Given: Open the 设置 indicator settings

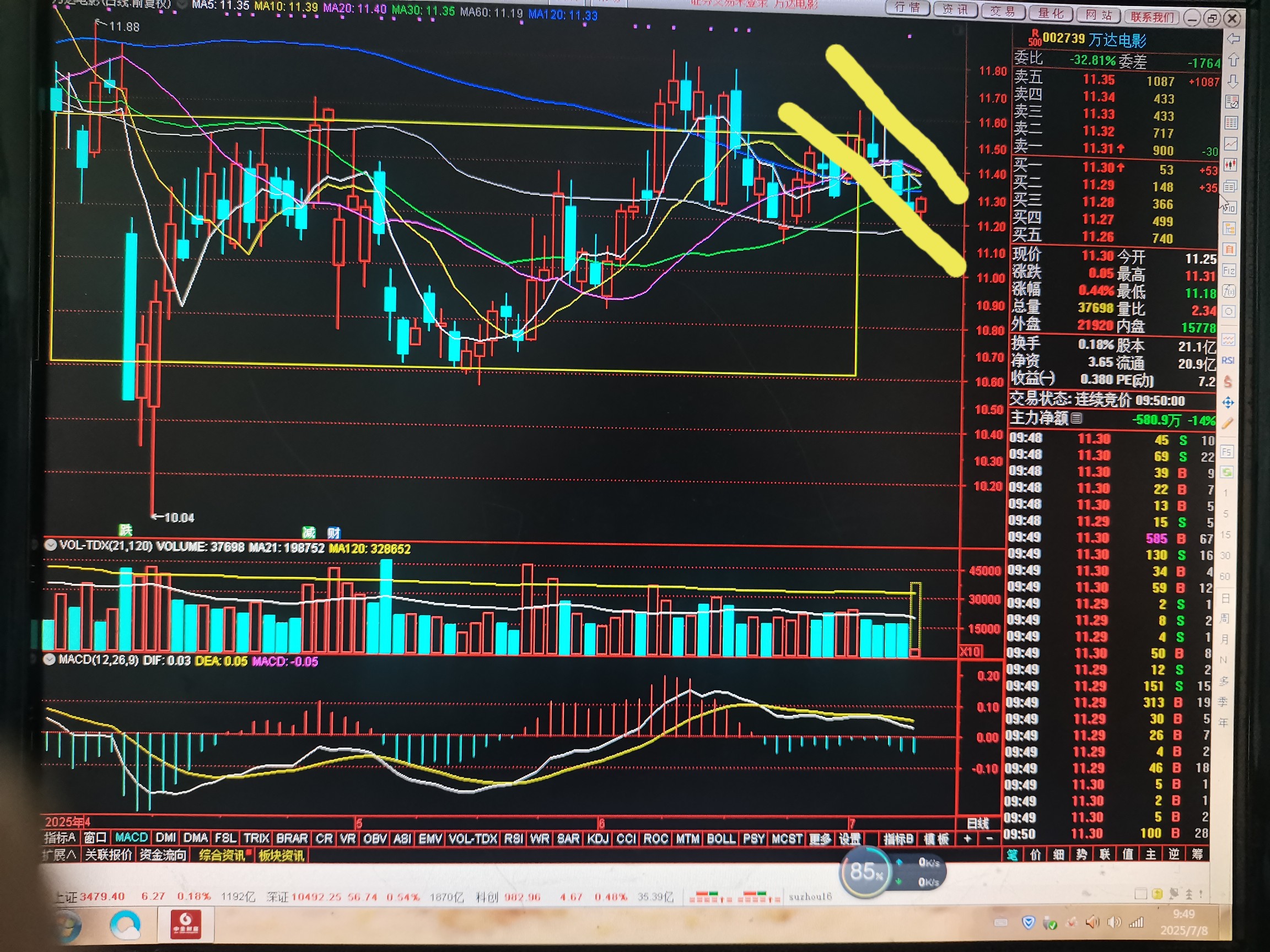Looking at the screenshot, I should click(x=850, y=839).
